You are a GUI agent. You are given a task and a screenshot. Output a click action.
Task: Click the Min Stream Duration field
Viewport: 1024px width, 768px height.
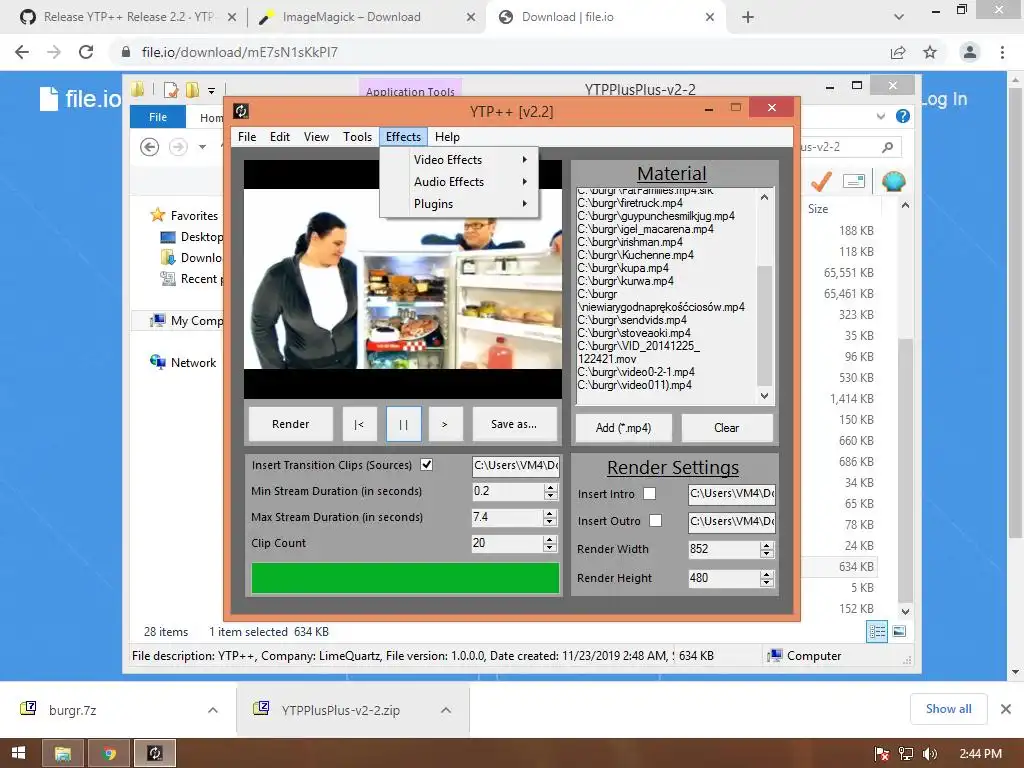pyautogui.click(x=507, y=491)
